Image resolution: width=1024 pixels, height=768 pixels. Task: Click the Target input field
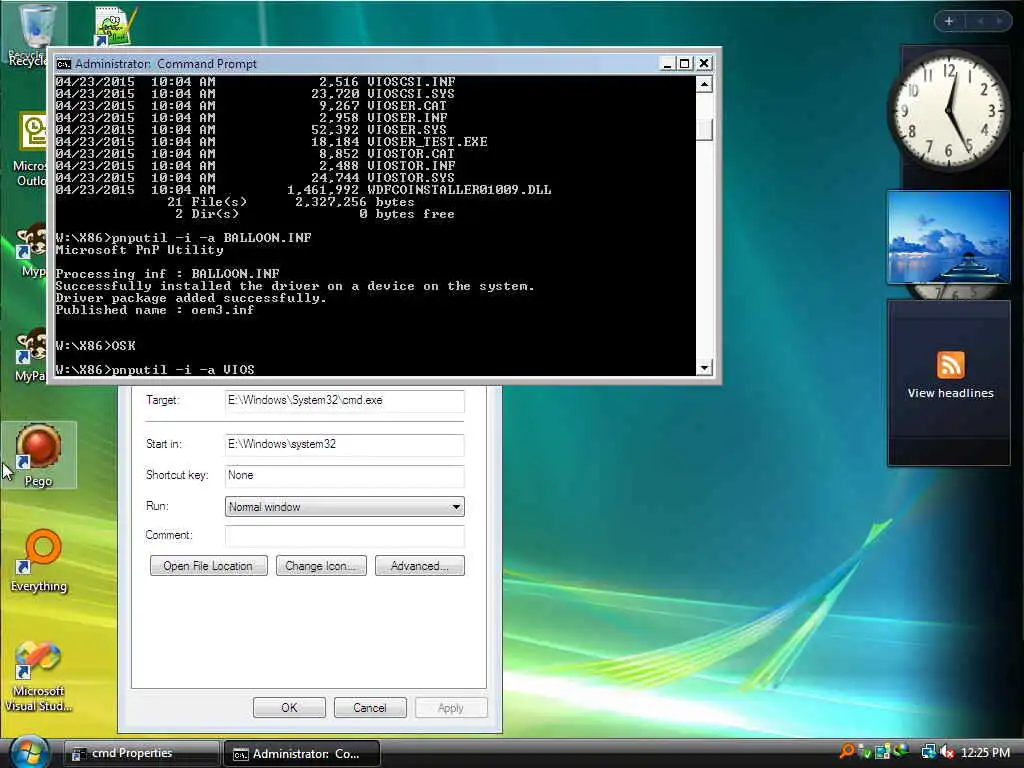point(344,400)
